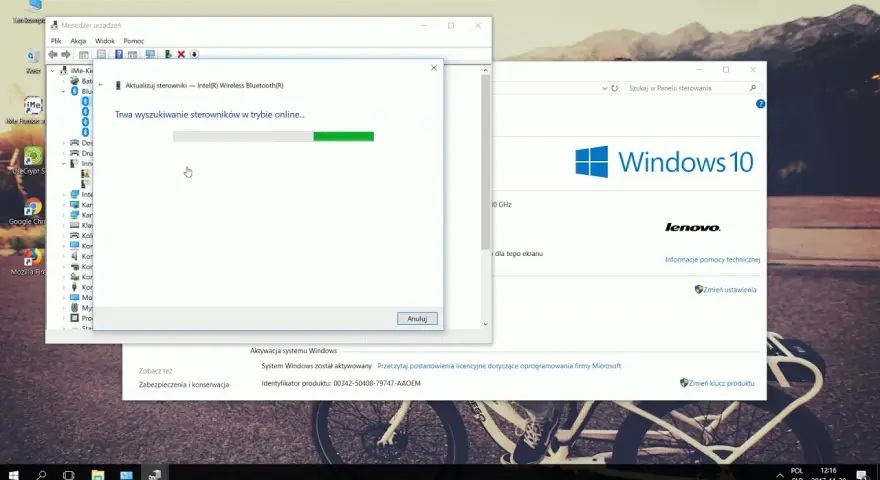Click the blue help icon in the System window
880x480 pixels.
(x=760, y=104)
